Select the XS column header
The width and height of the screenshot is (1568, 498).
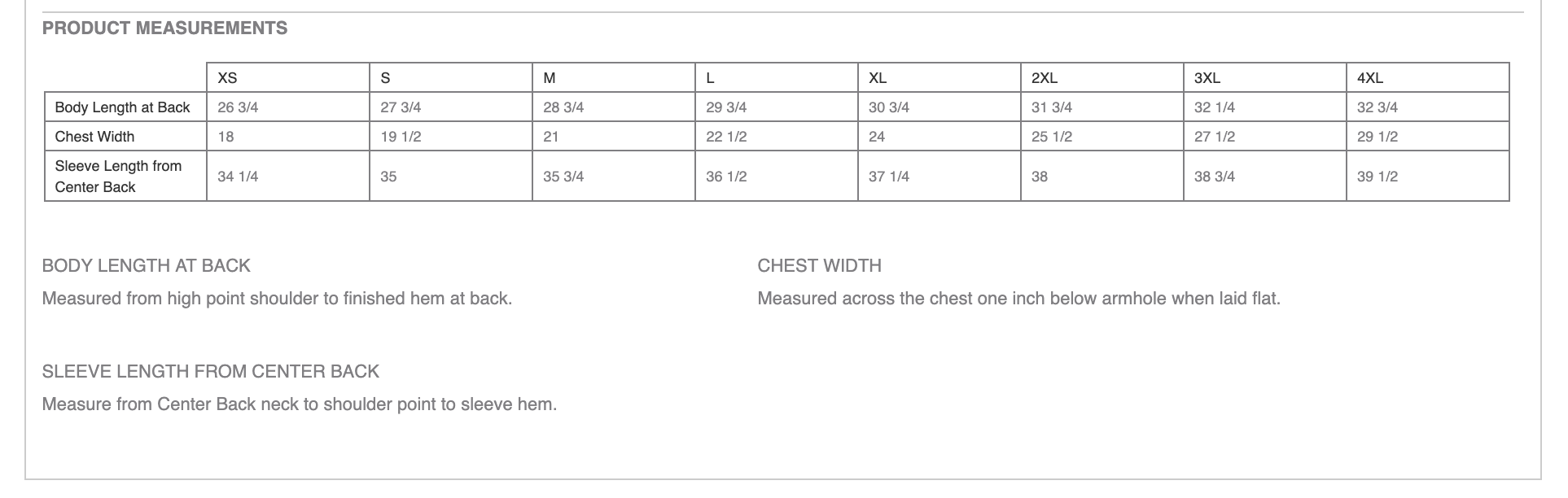pos(228,78)
